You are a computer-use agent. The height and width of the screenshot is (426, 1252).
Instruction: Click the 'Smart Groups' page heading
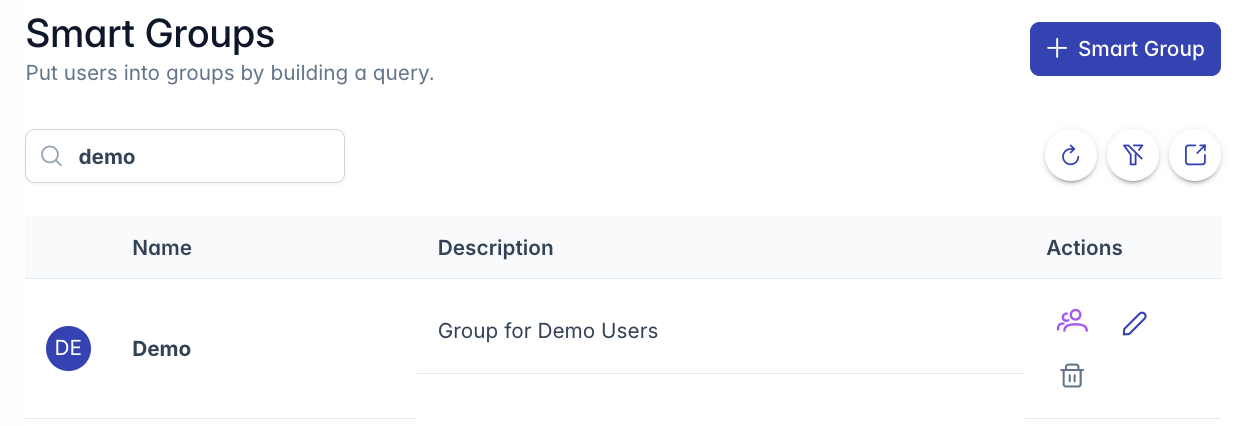coord(150,34)
